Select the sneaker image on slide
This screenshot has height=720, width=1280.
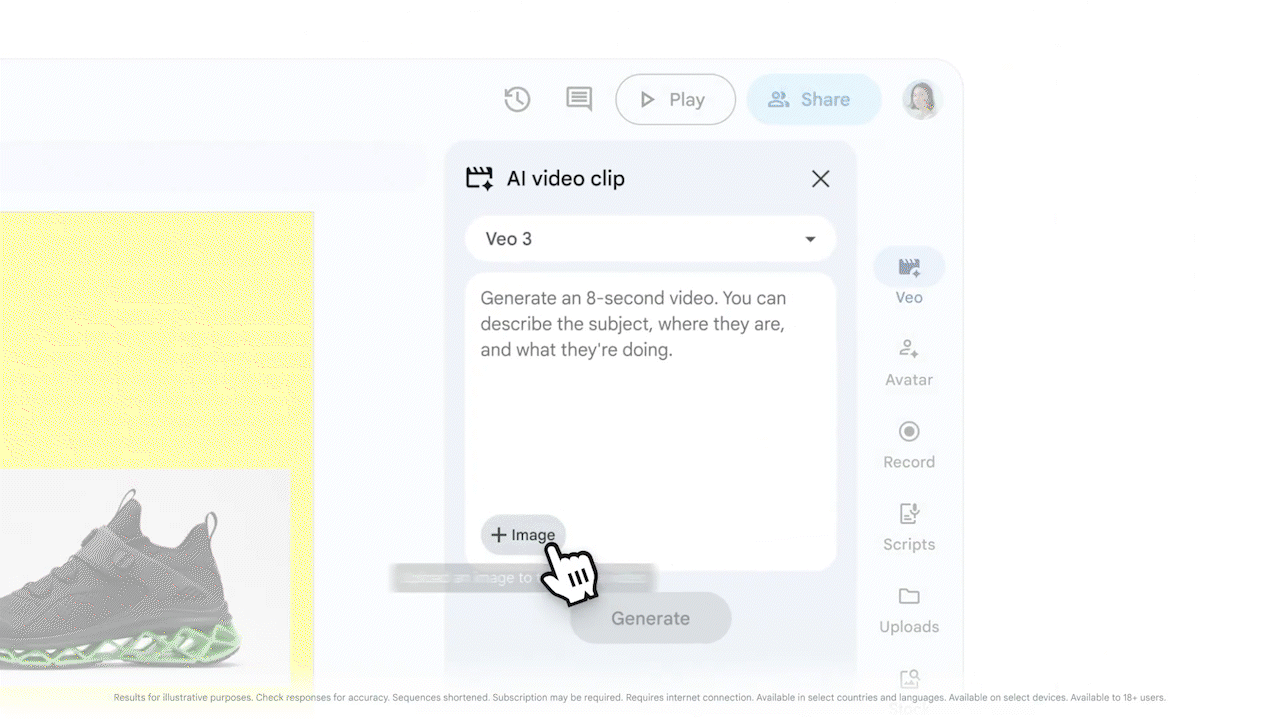click(120, 578)
